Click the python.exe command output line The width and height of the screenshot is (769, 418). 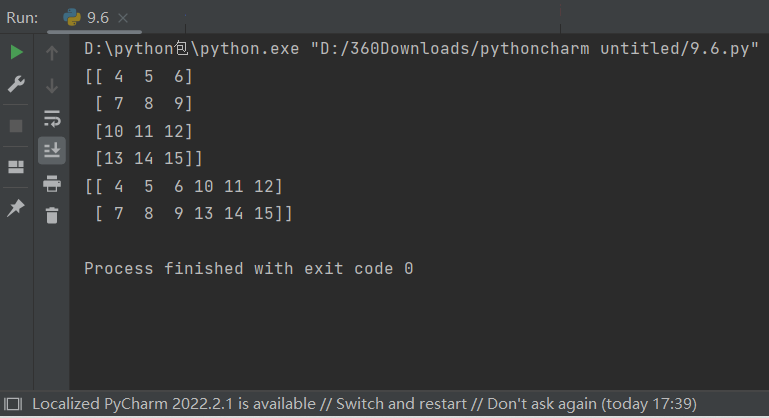pos(421,49)
